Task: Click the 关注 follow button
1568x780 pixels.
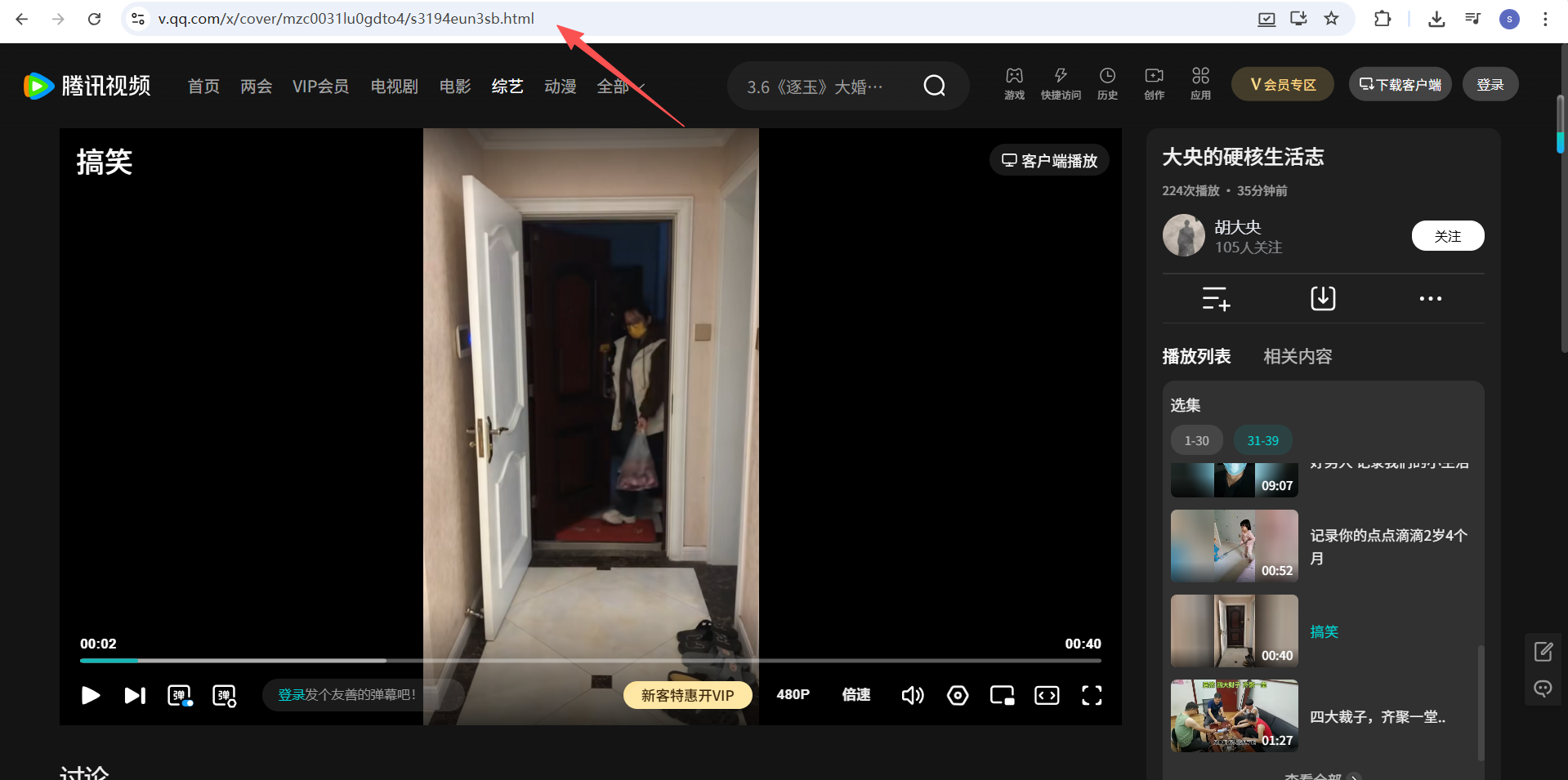Action: coord(1447,236)
